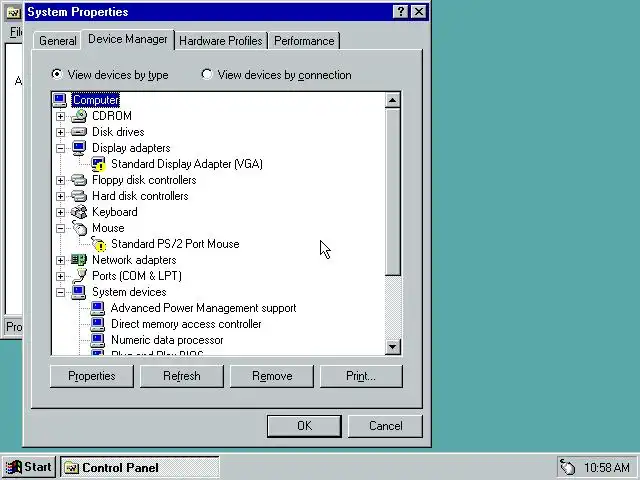This screenshot has height=480, width=640.
Task: Click the Disk drives icon
Action: point(79,132)
